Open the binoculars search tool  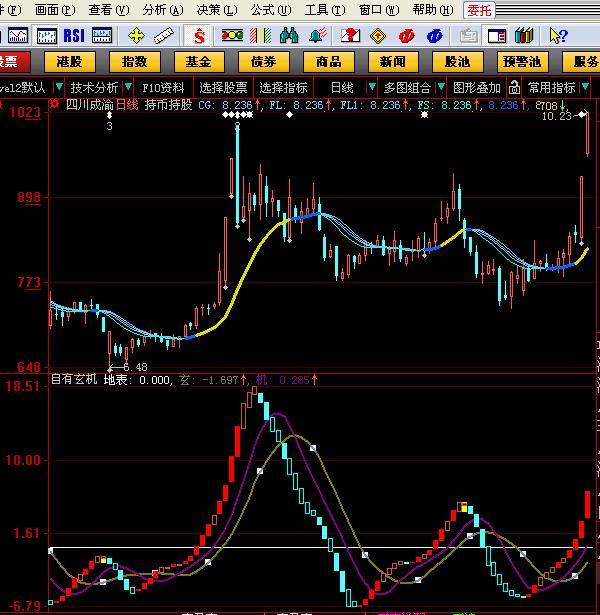click(290, 36)
